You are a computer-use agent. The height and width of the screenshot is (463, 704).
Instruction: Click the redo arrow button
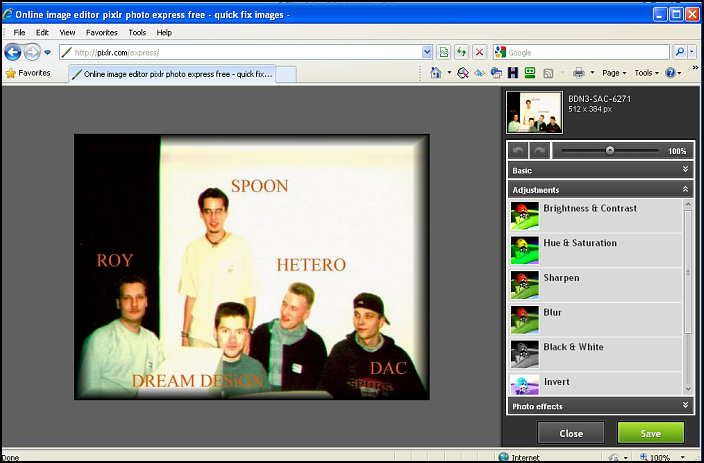coord(538,150)
